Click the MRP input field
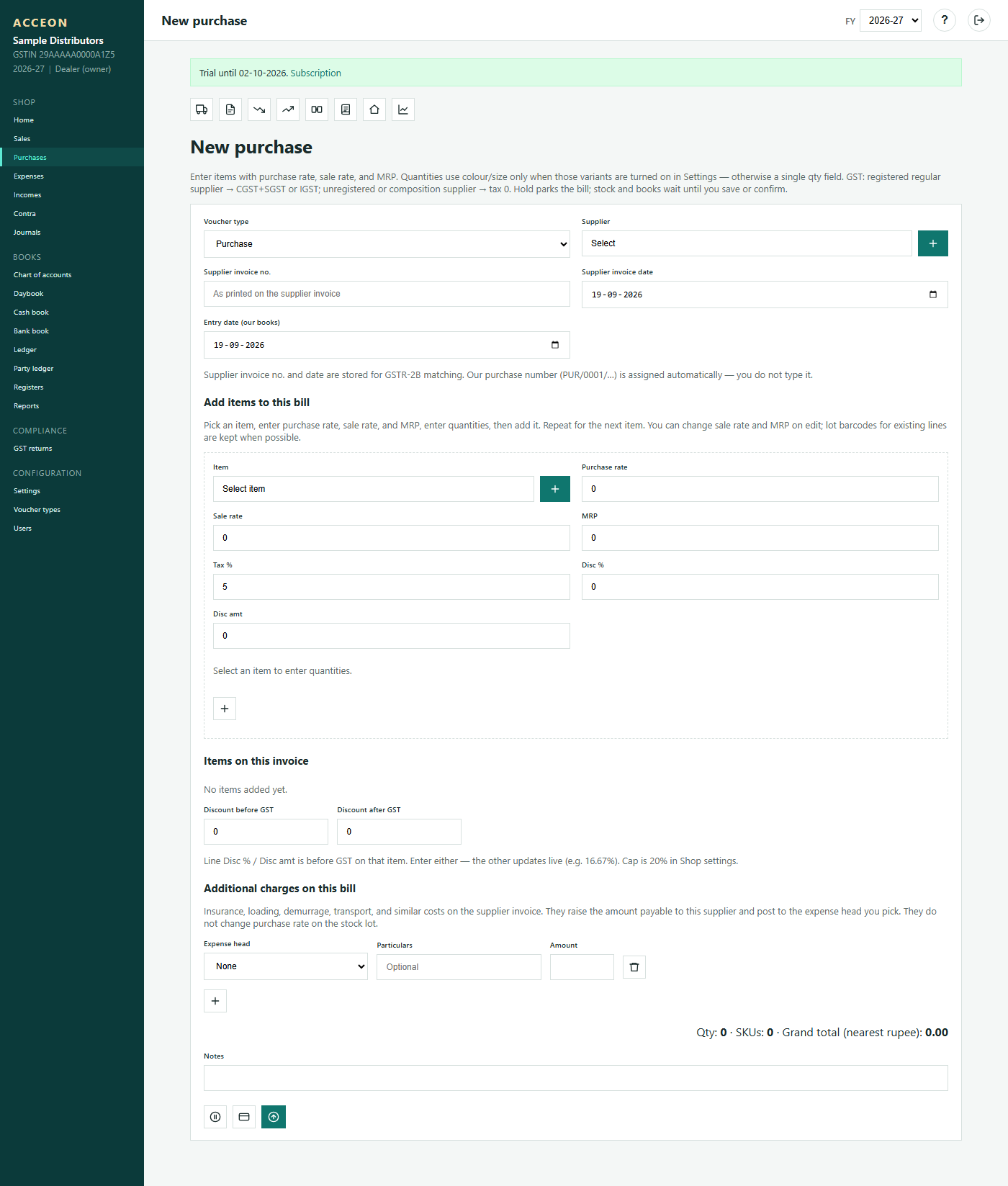This screenshot has height=1186, width=1008. point(760,538)
